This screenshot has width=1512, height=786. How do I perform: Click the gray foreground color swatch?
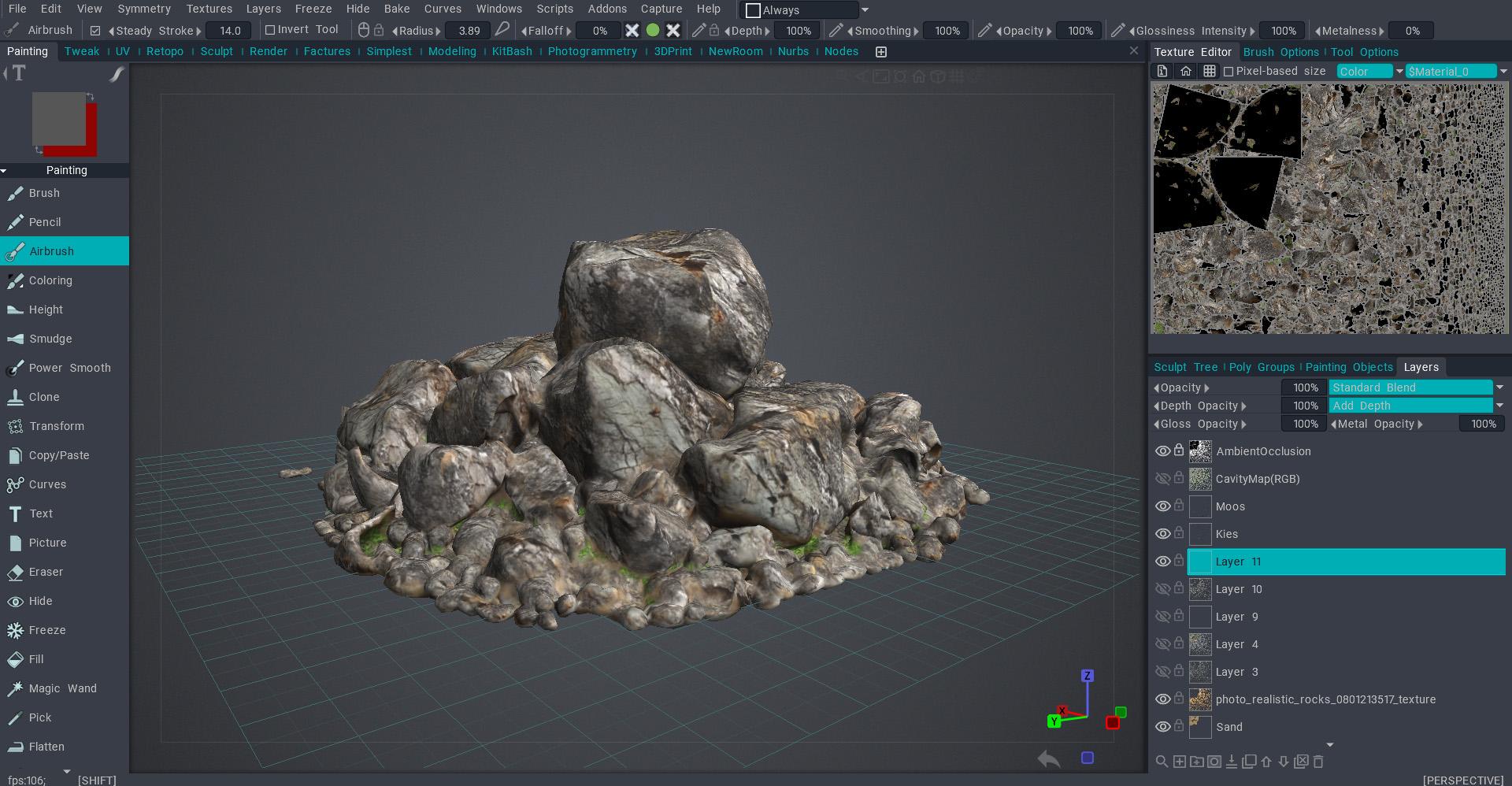58,118
